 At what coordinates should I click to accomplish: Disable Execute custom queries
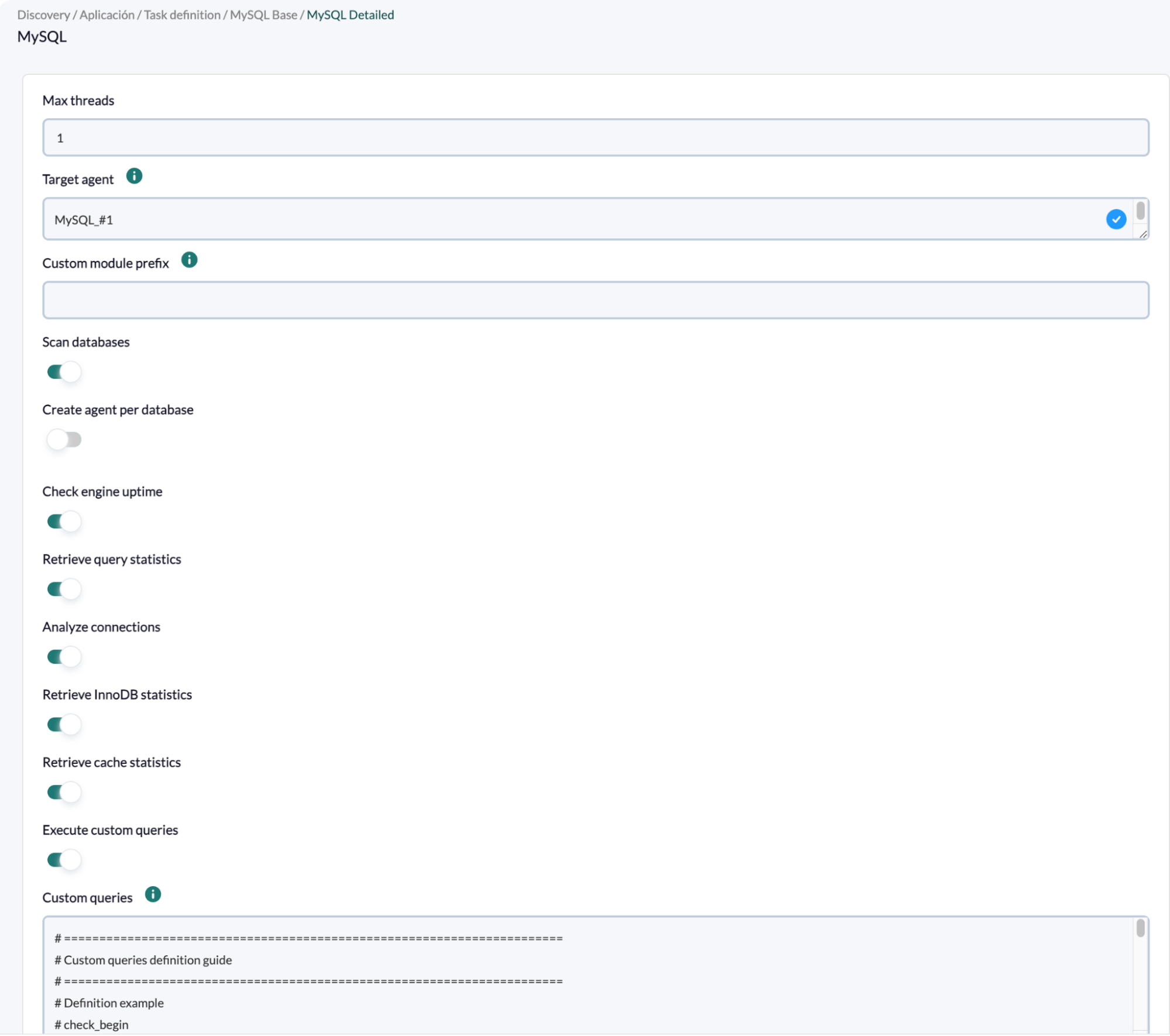pos(63,860)
